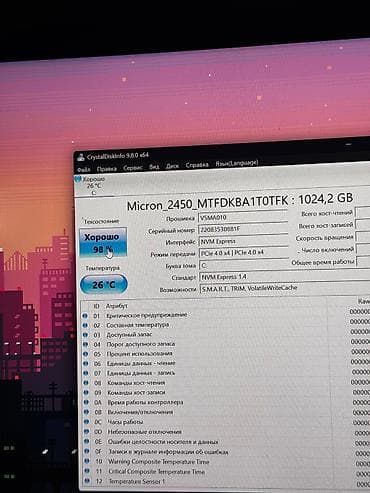Click the features field S.M.A.R.T., TRIM
Image resolution: width=370 pixels, height=493 pixels.
[x=284, y=288]
